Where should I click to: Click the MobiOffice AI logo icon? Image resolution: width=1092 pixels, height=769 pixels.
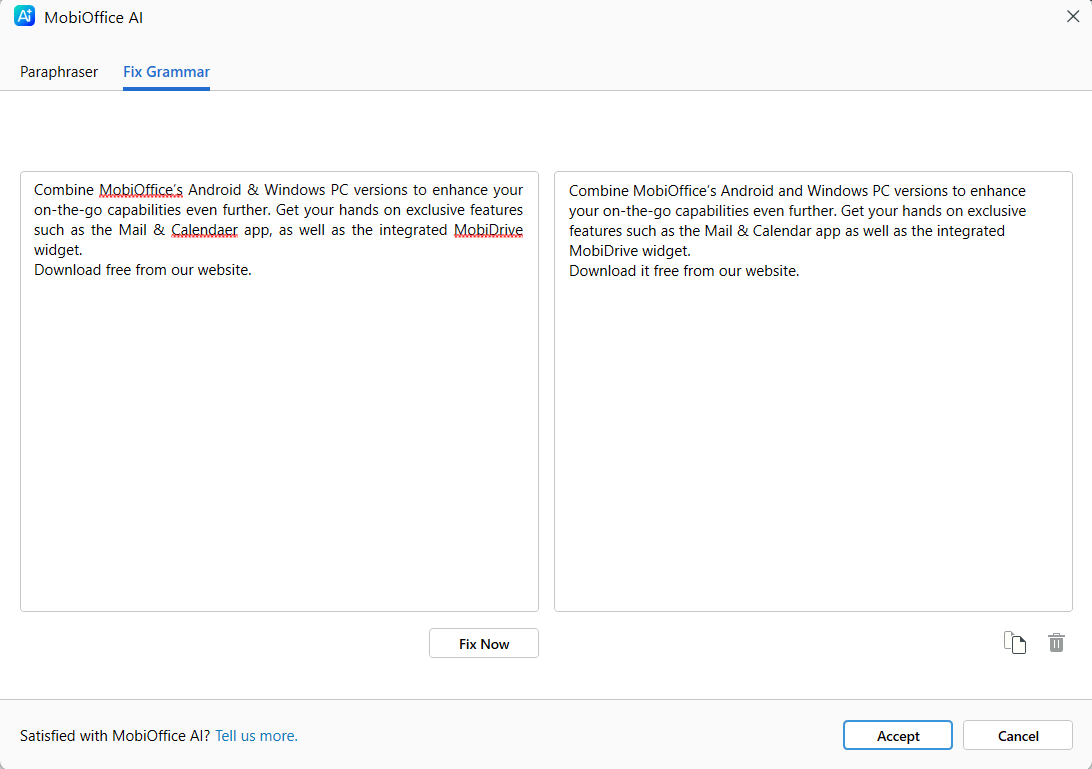24,16
